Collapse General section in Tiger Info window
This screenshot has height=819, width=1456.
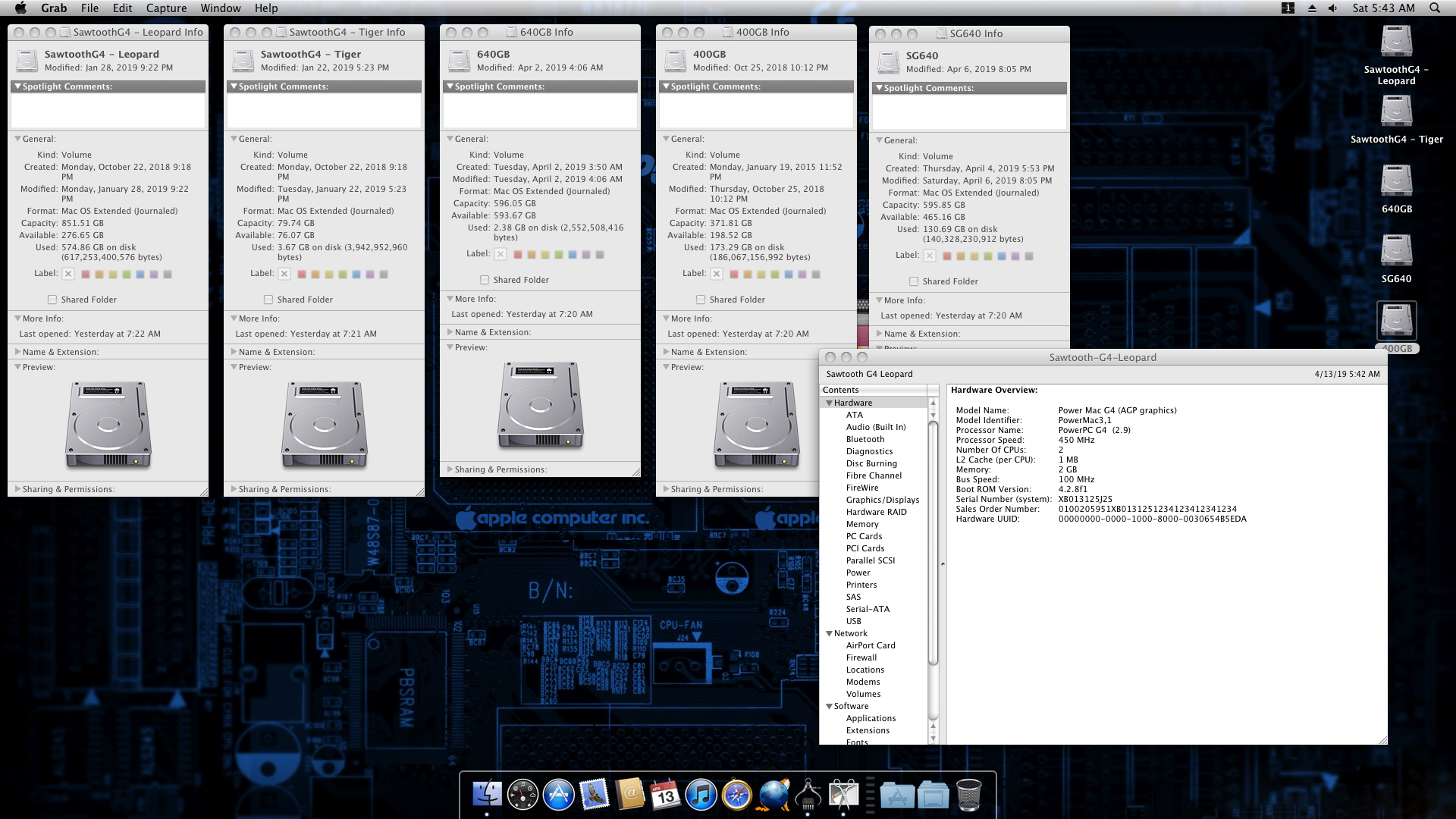coord(234,139)
